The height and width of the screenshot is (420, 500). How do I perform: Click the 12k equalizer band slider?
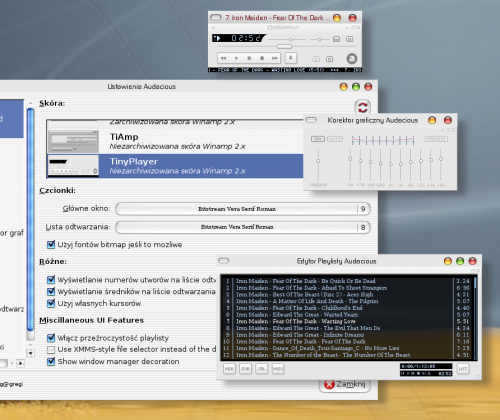[x=421, y=164]
